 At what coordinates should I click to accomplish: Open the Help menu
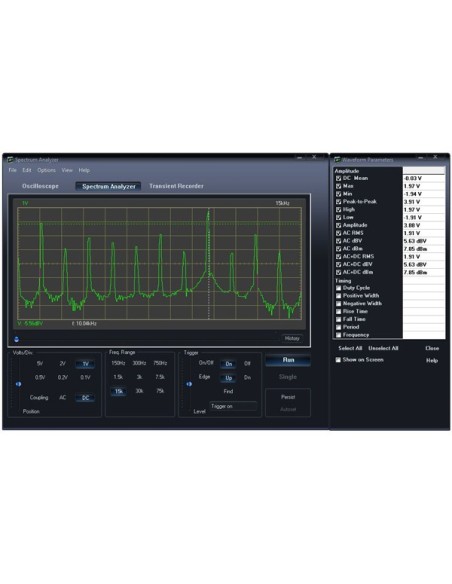[84, 170]
